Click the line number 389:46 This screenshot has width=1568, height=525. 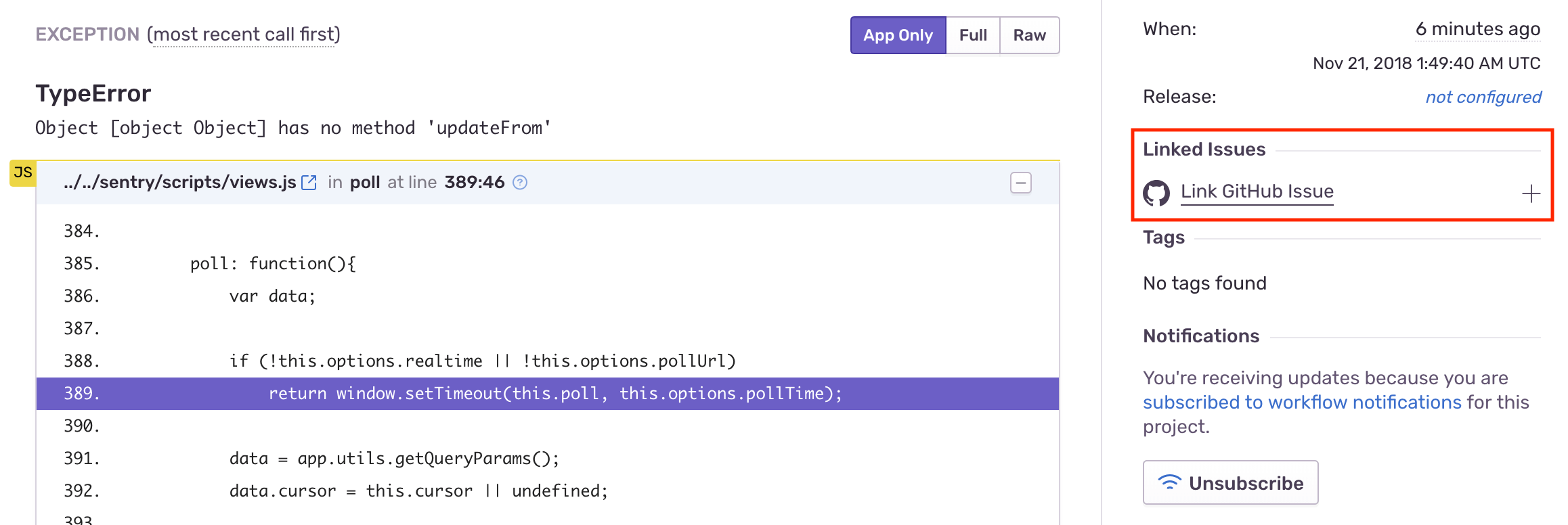click(x=475, y=182)
